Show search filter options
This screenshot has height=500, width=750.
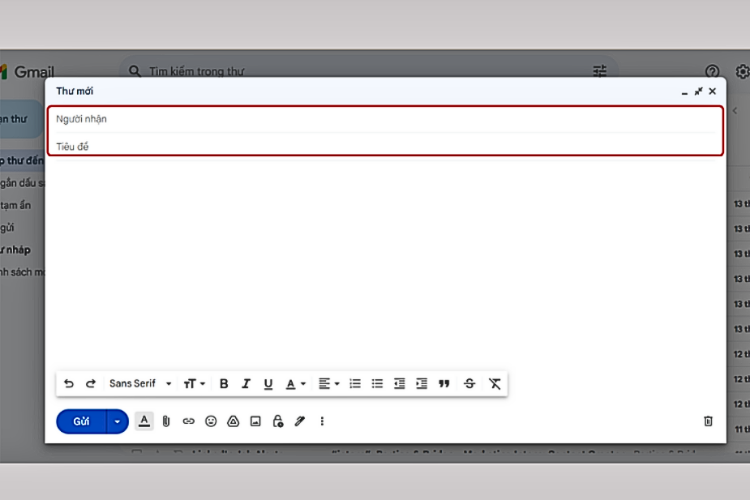(x=599, y=71)
